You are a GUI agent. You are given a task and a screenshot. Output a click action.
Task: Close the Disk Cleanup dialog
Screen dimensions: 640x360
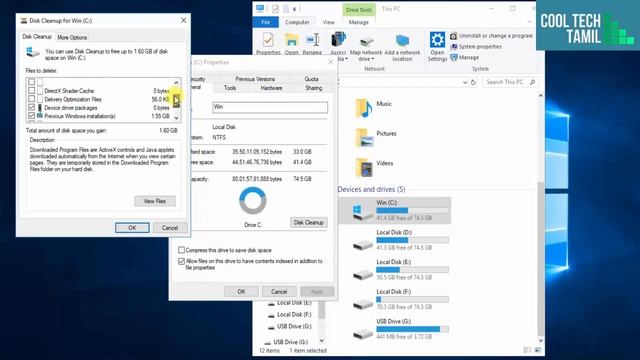pyautogui.click(x=183, y=20)
